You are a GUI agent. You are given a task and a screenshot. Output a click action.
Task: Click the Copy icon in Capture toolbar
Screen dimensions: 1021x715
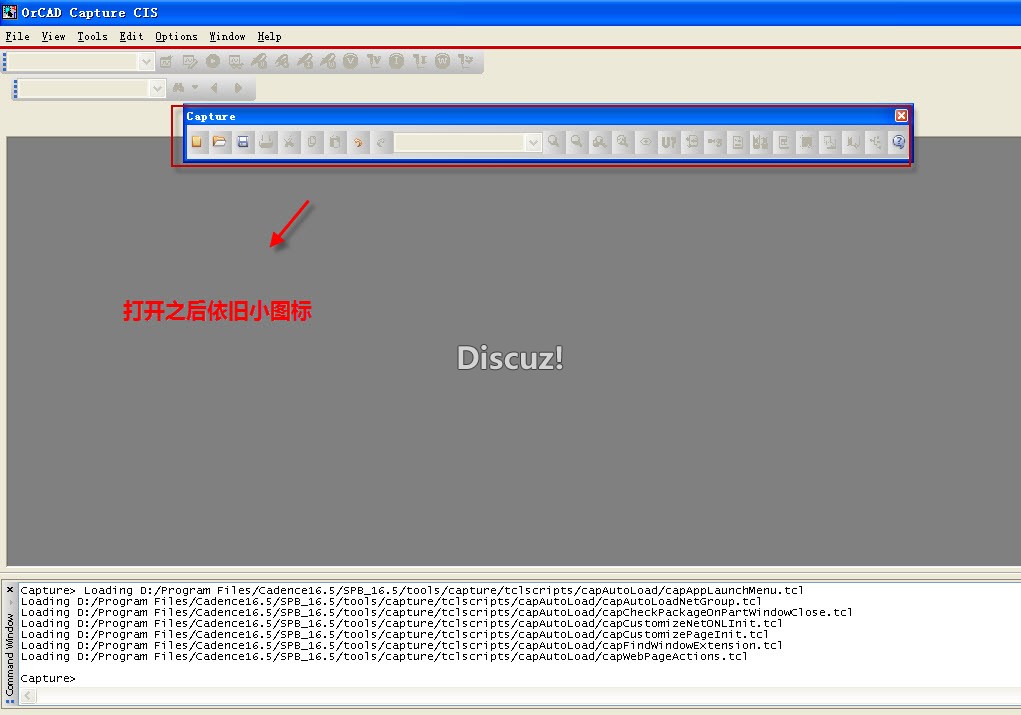pos(312,142)
